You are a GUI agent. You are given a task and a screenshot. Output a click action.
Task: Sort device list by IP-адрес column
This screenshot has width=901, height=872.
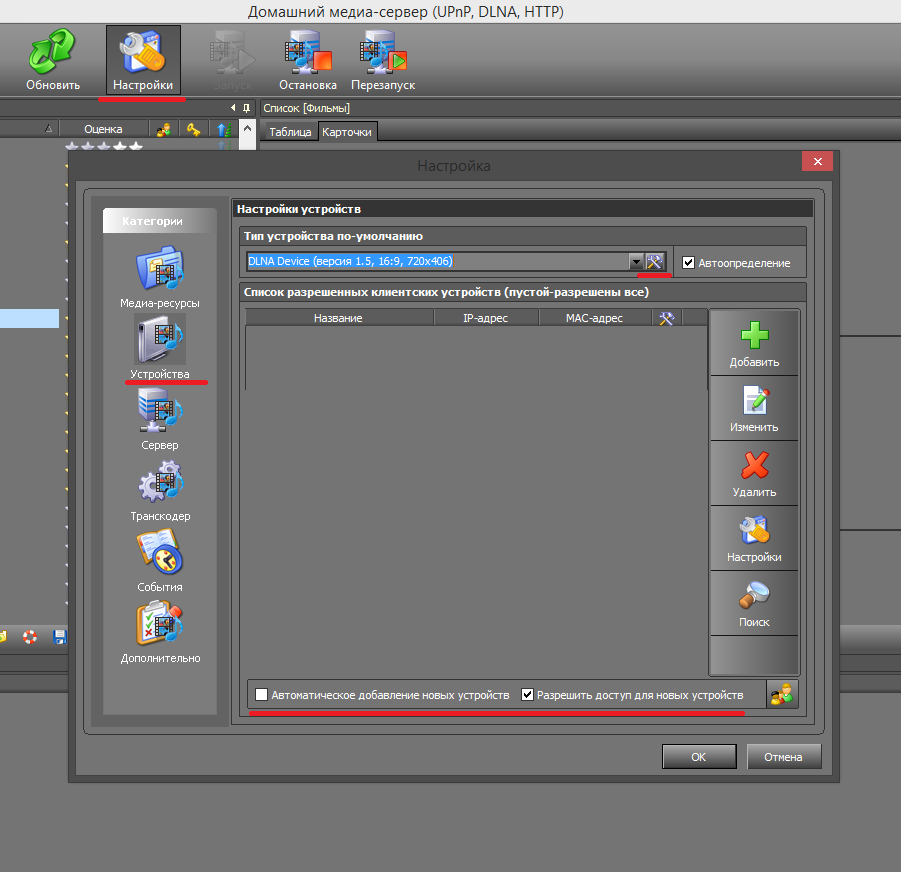tap(486, 318)
